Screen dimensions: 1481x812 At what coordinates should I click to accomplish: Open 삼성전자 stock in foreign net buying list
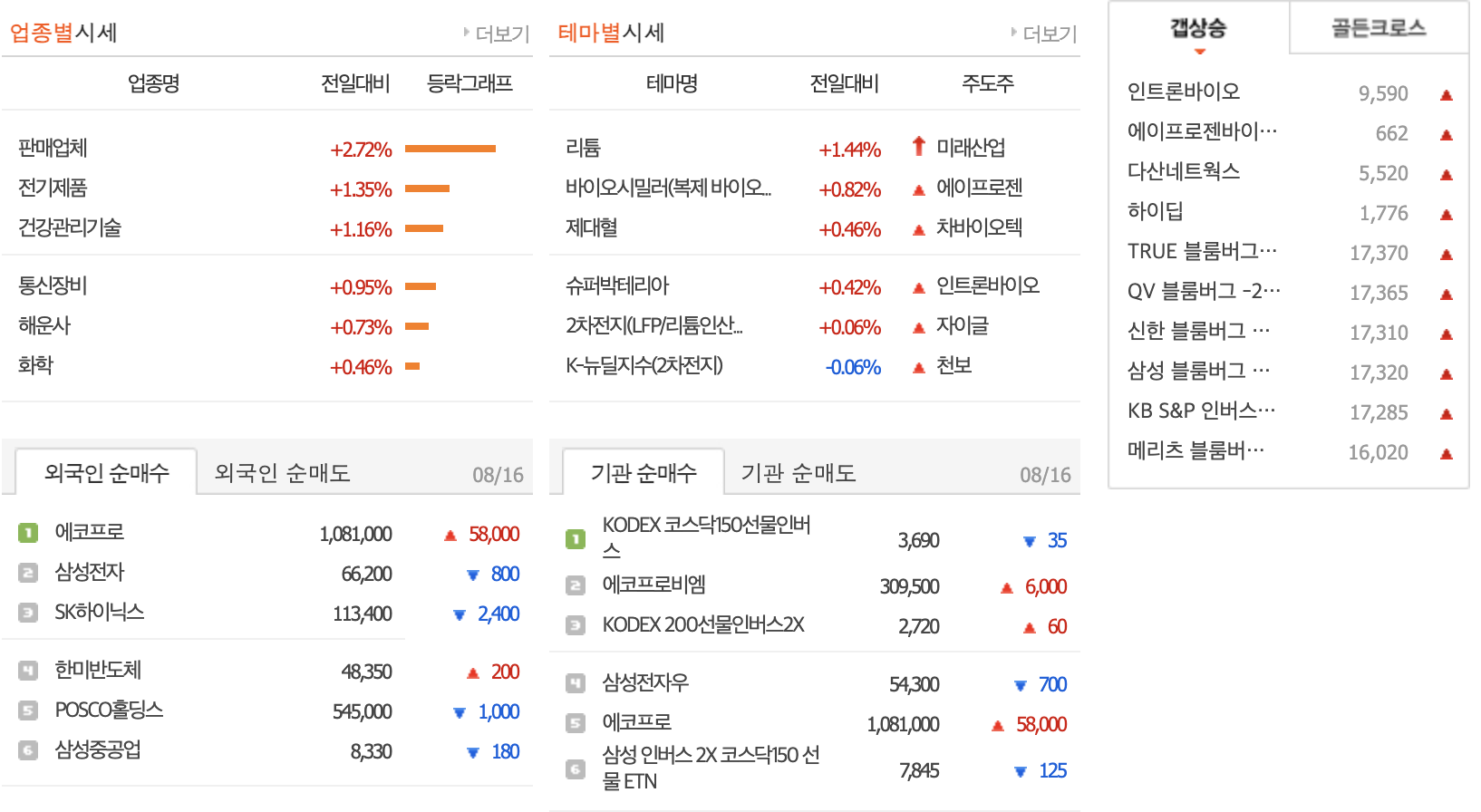click(x=90, y=572)
